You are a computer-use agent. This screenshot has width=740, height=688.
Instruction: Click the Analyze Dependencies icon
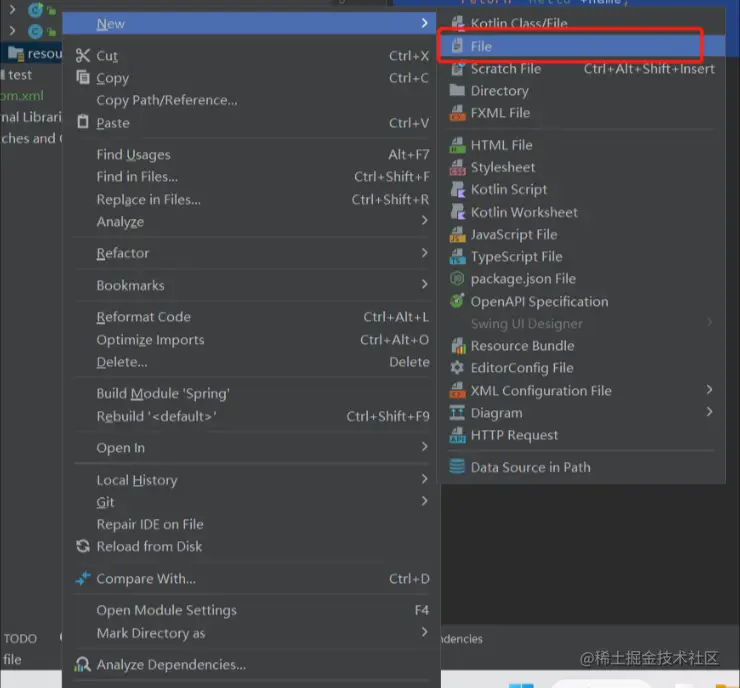tap(83, 664)
